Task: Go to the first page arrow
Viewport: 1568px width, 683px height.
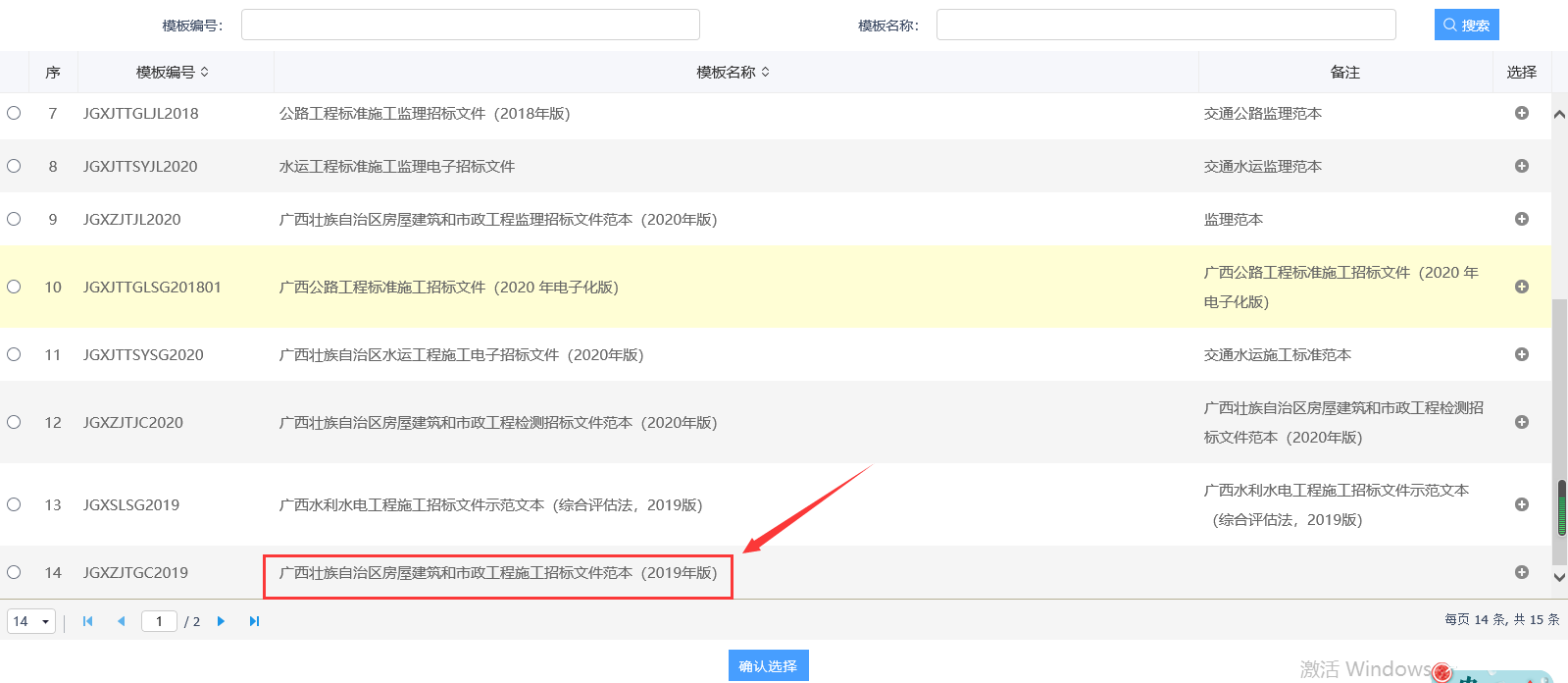Action: point(88,621)
